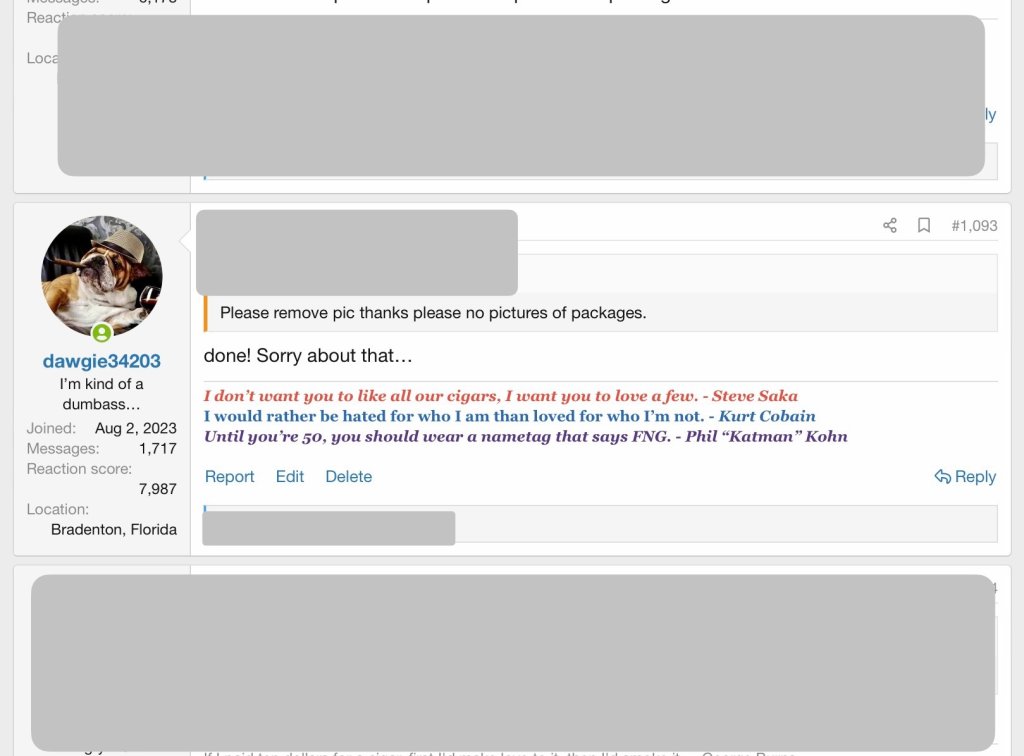Click the Aug 2, 2023 joined date
Viewport: 1024px width, 756px height.
[135, 429]
